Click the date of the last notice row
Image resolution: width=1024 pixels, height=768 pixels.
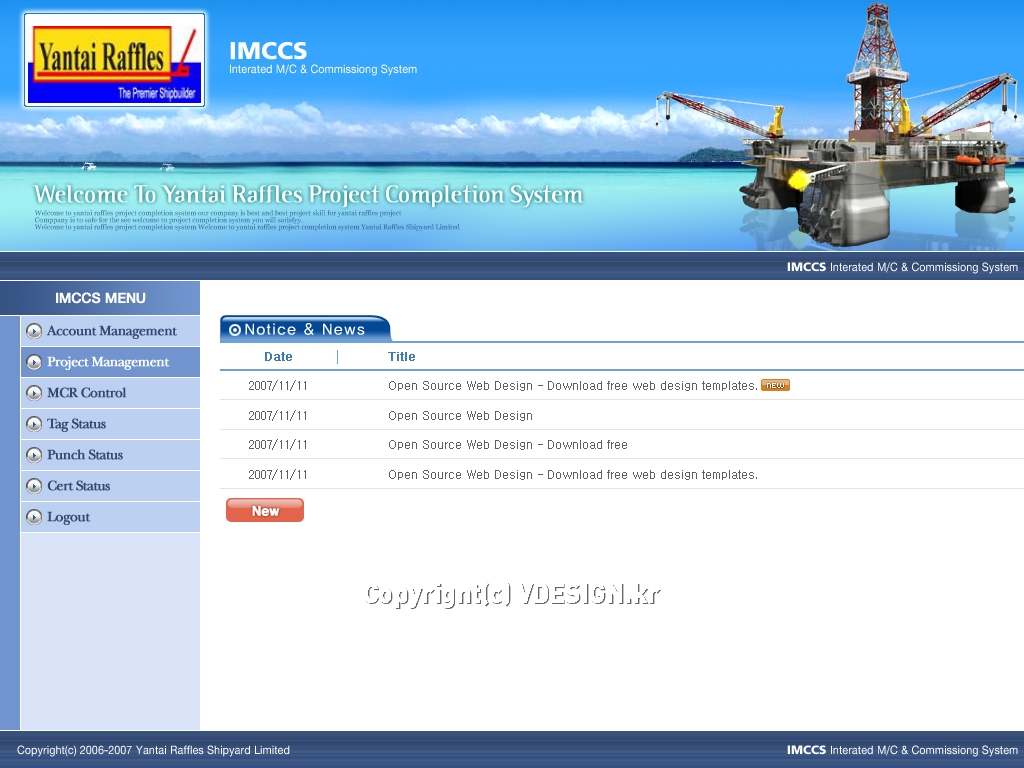click(278, 475)
